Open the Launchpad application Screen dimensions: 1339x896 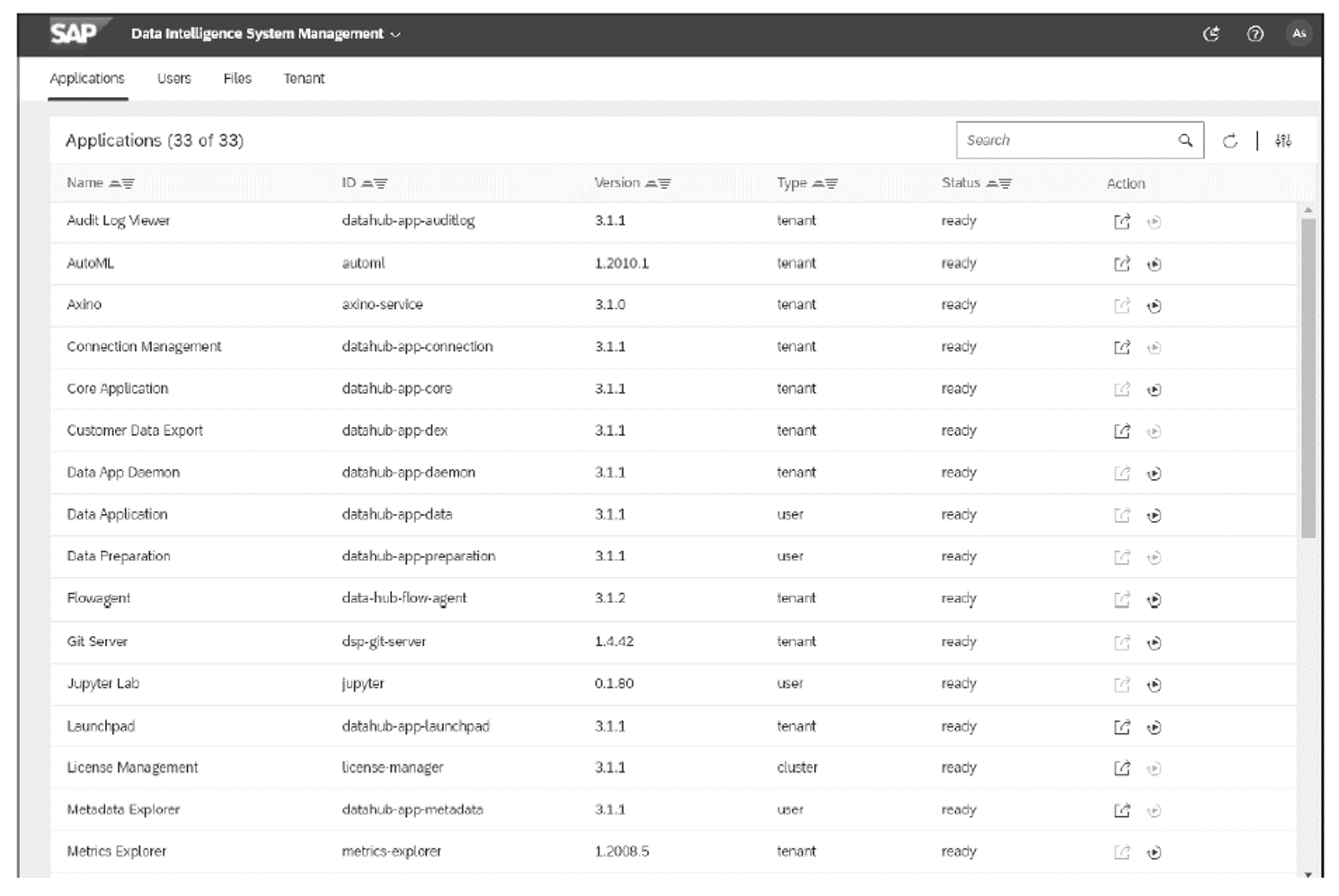pyautogui.click(x=1122, y=728)
